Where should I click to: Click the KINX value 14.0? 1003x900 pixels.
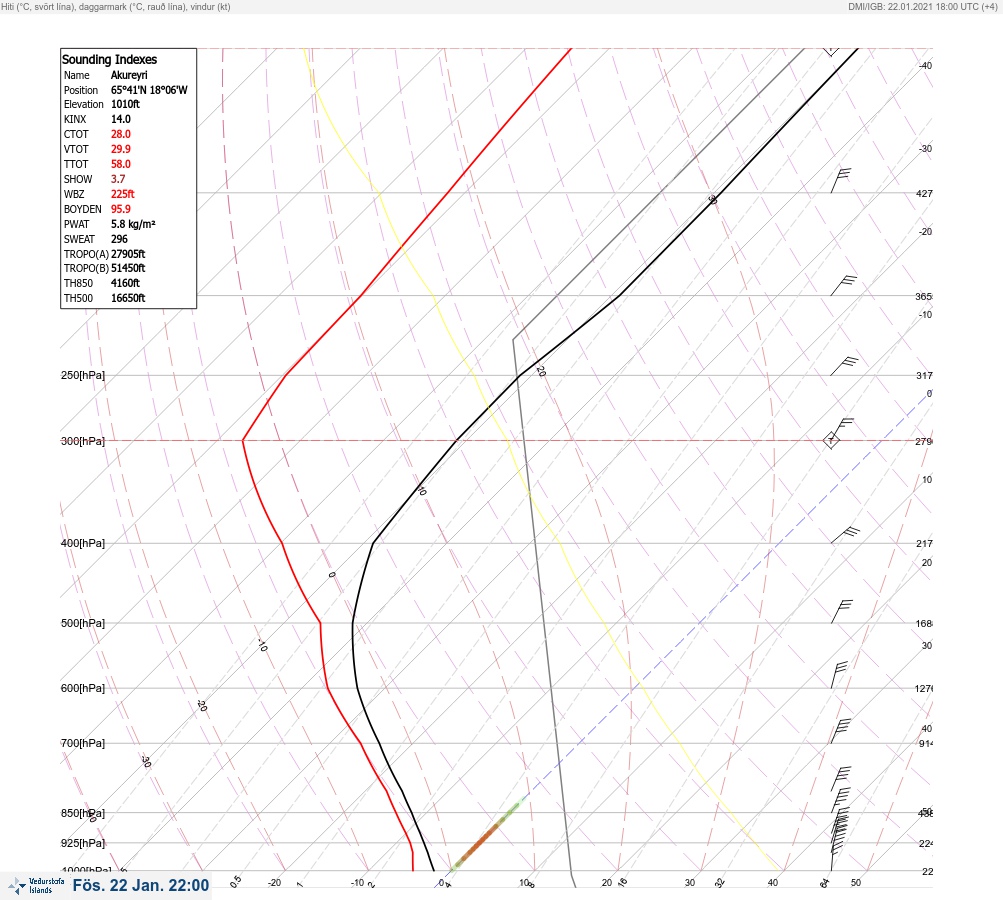pyautogui.click(x=121, y=119)
